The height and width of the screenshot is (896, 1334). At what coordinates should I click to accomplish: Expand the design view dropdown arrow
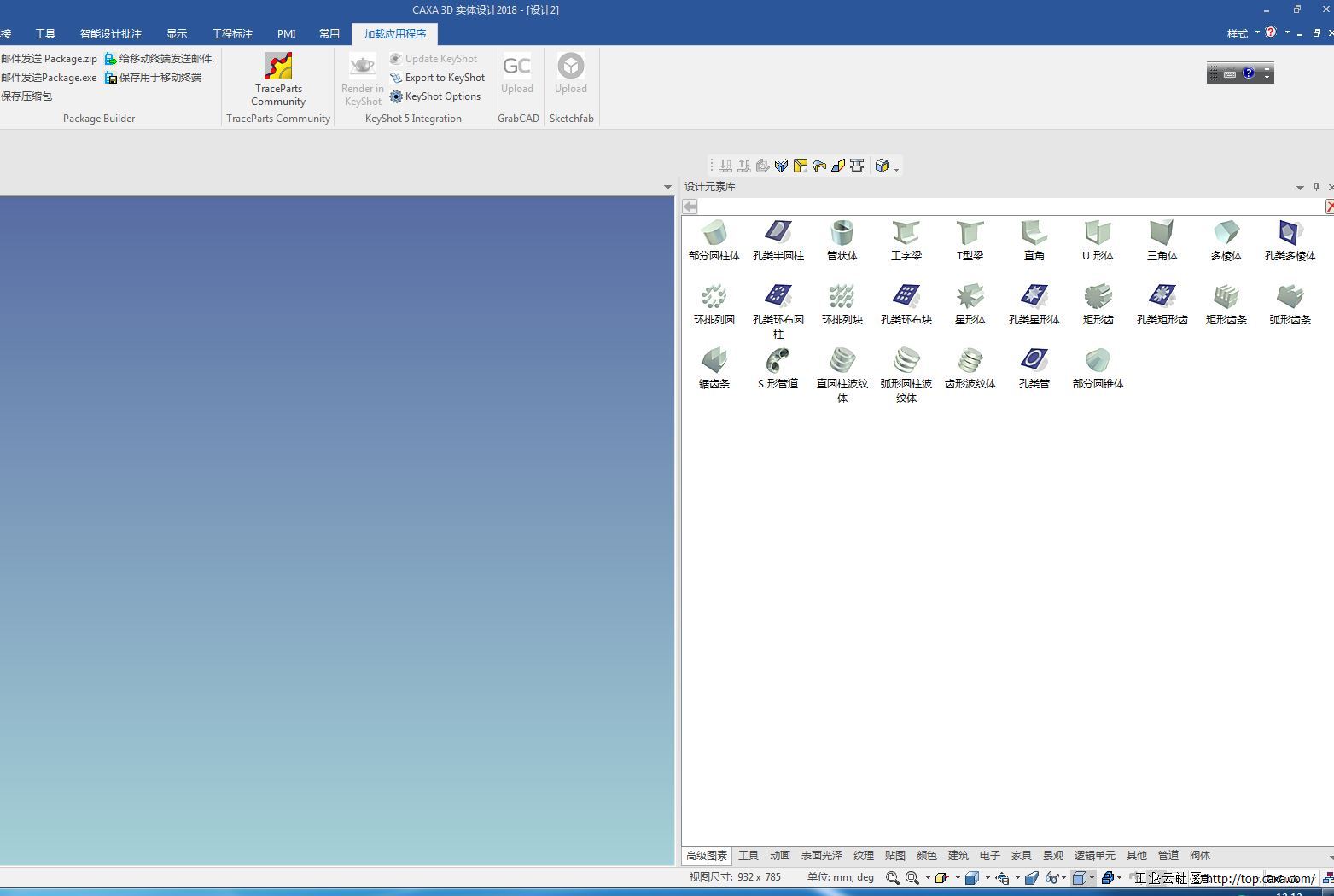(x=667, y=187)
